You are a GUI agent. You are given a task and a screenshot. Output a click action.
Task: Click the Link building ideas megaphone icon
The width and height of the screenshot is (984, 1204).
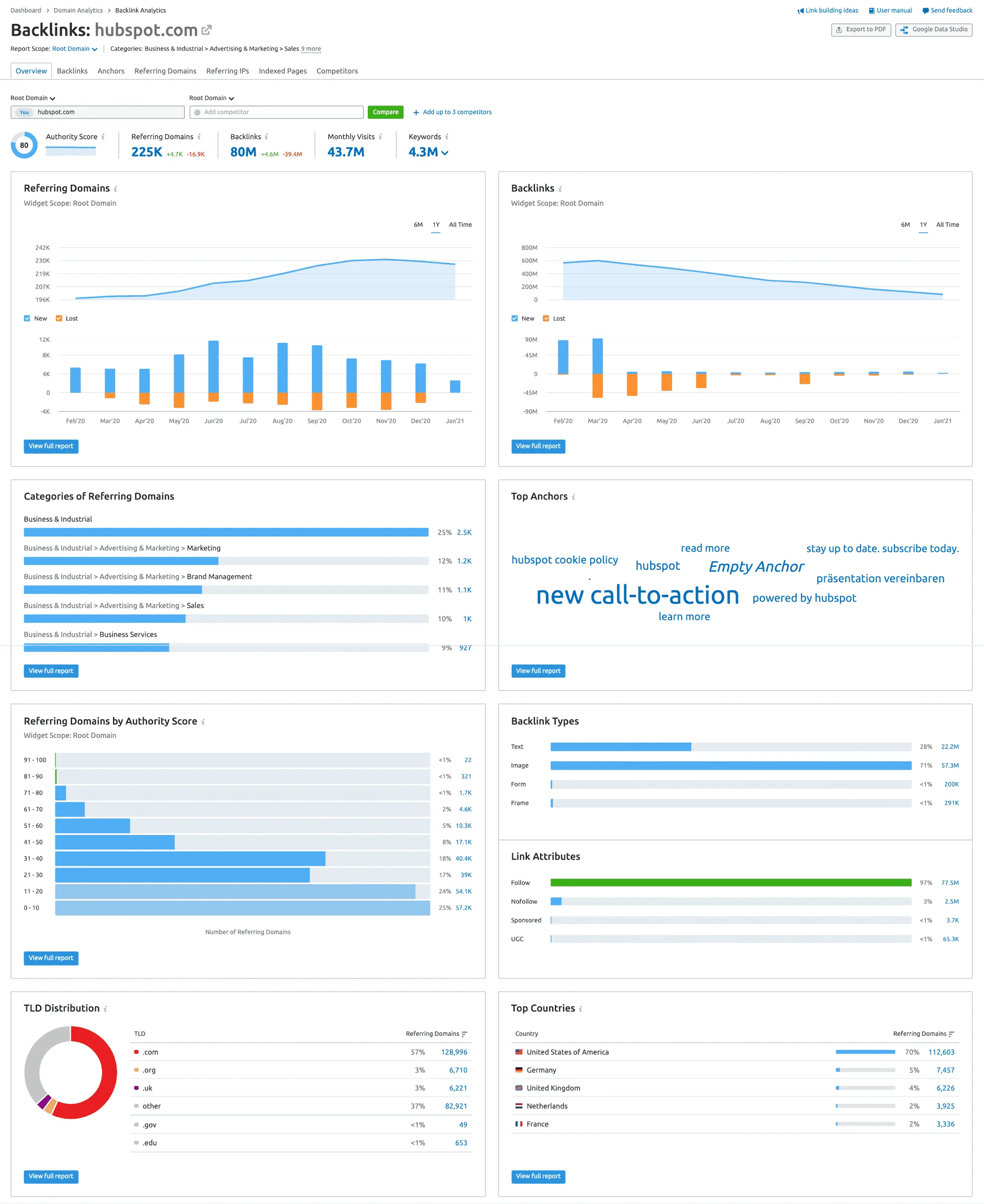pyautogui.click(x=801, y=11)
